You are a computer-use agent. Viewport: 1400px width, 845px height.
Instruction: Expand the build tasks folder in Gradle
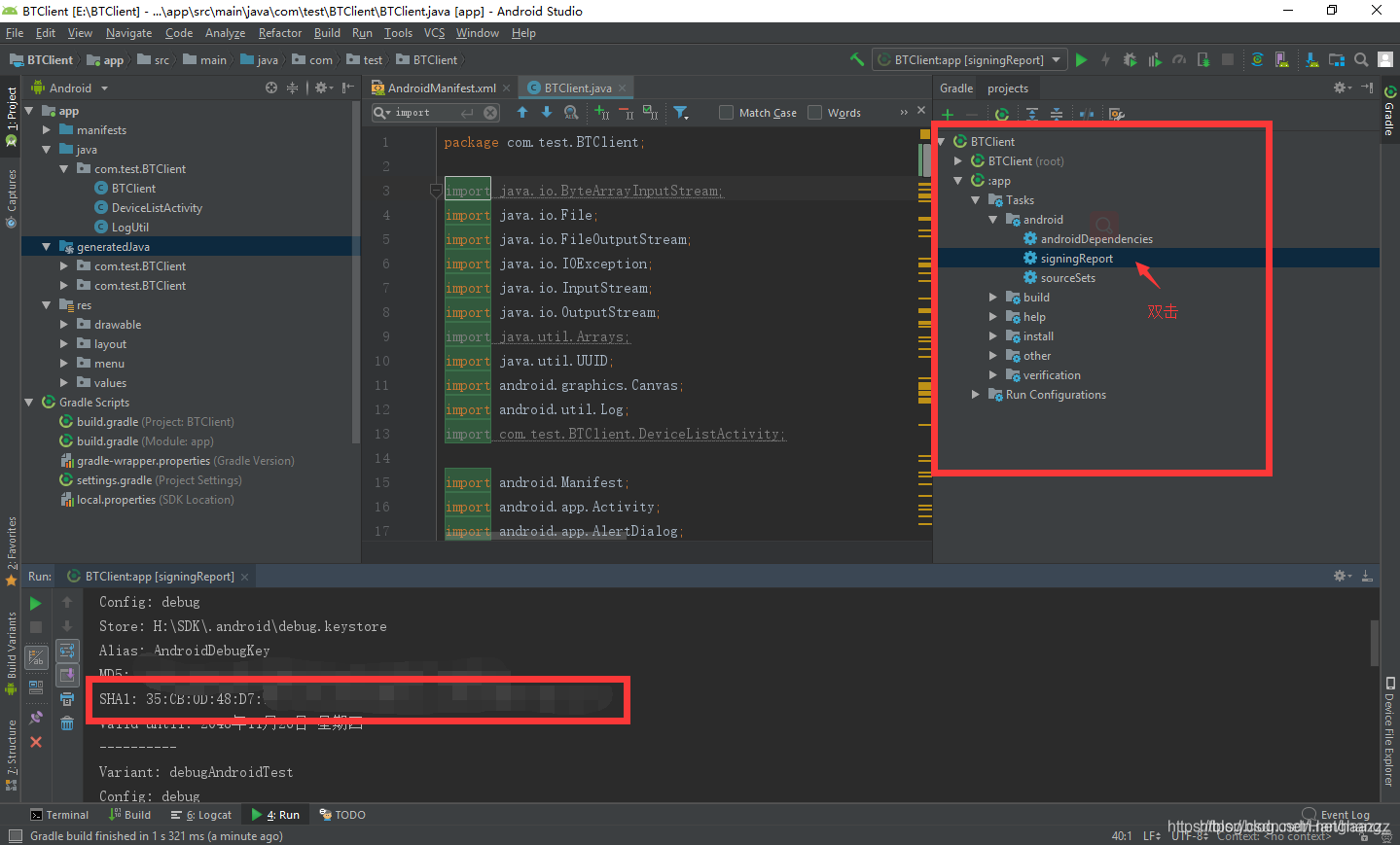[992, 298]
